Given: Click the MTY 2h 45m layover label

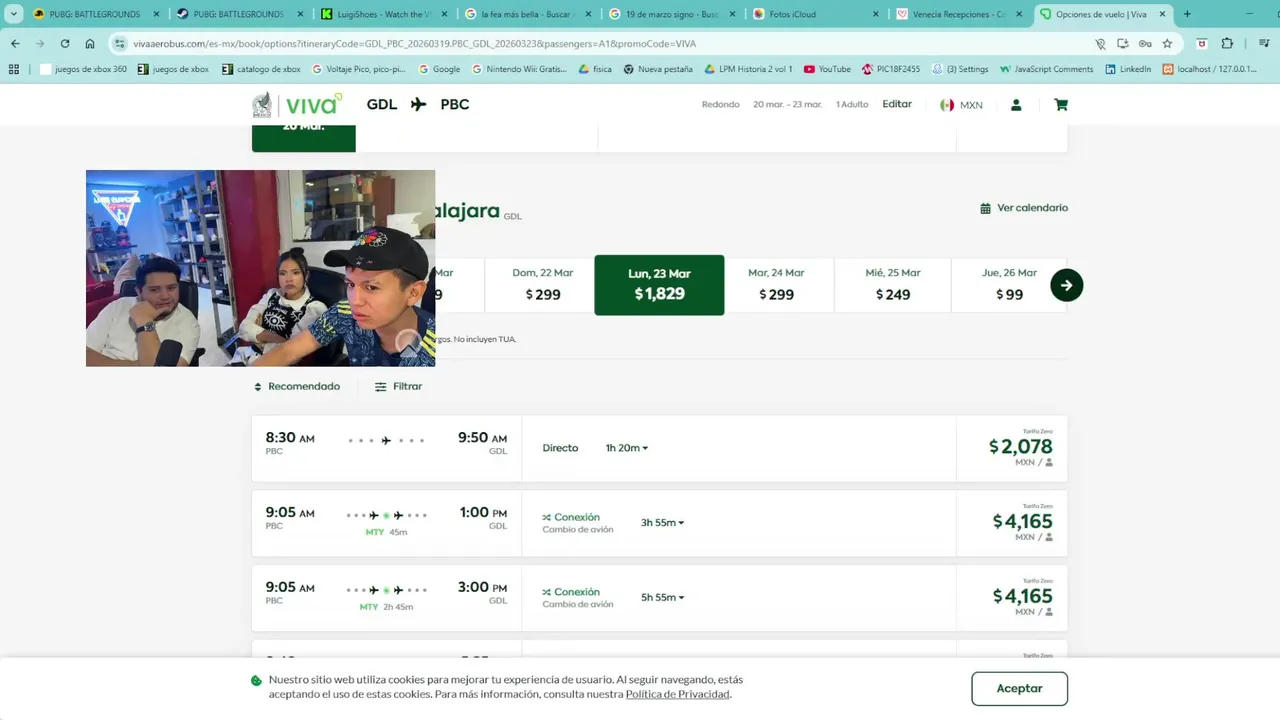Looking at the screenshot, I should tap(386, 607).
